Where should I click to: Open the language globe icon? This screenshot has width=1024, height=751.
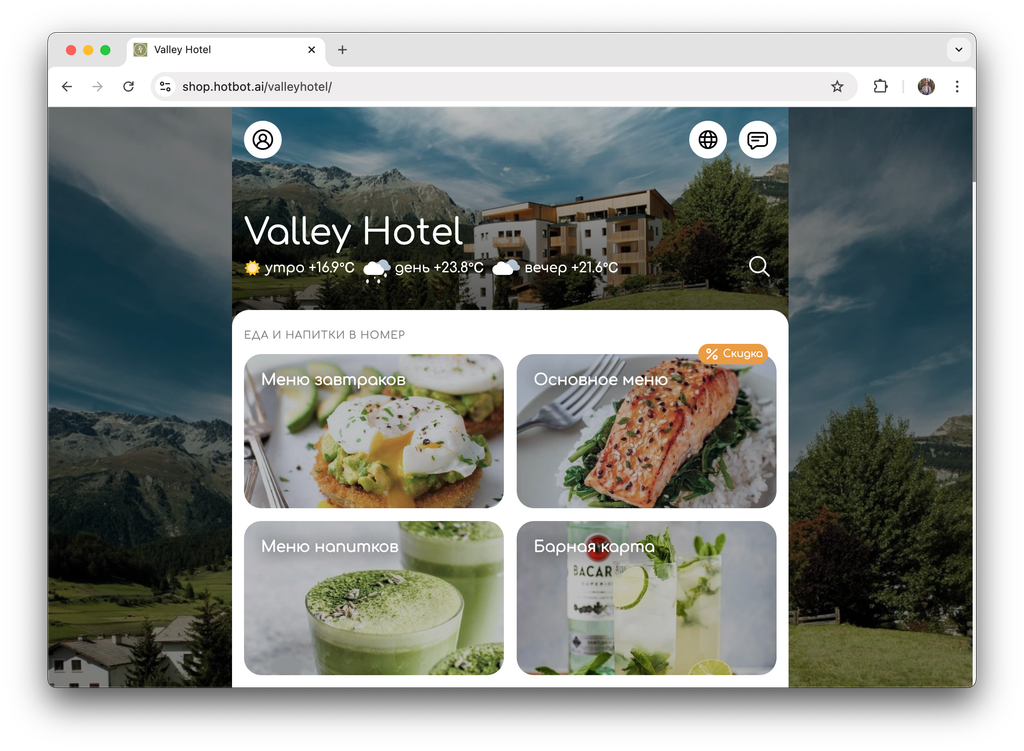tap(708, 140)
